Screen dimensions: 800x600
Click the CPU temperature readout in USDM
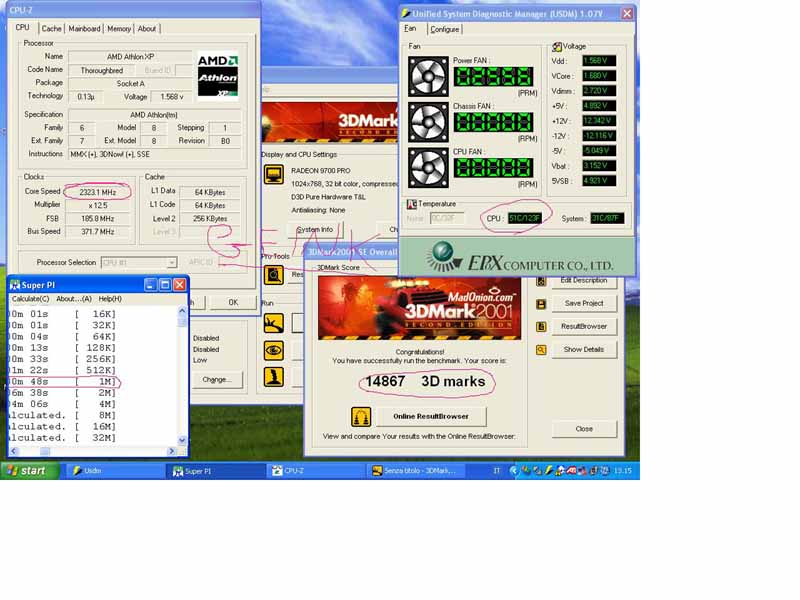tap(524, 218)
